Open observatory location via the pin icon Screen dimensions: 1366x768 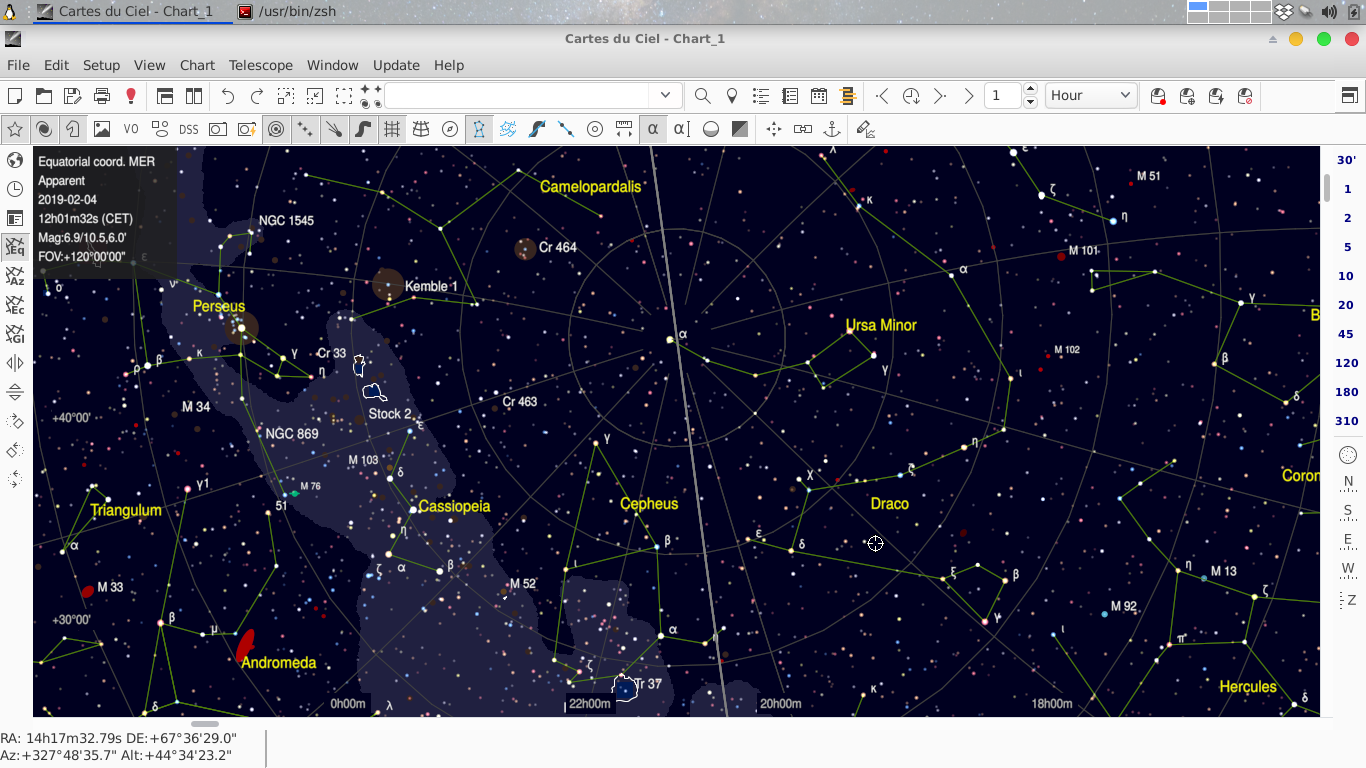click(x=732, y=96)
